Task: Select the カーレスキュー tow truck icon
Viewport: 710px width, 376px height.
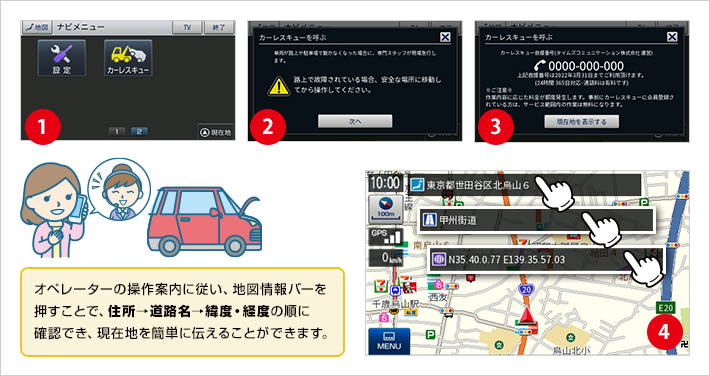Action: click(x=128, y=58)
